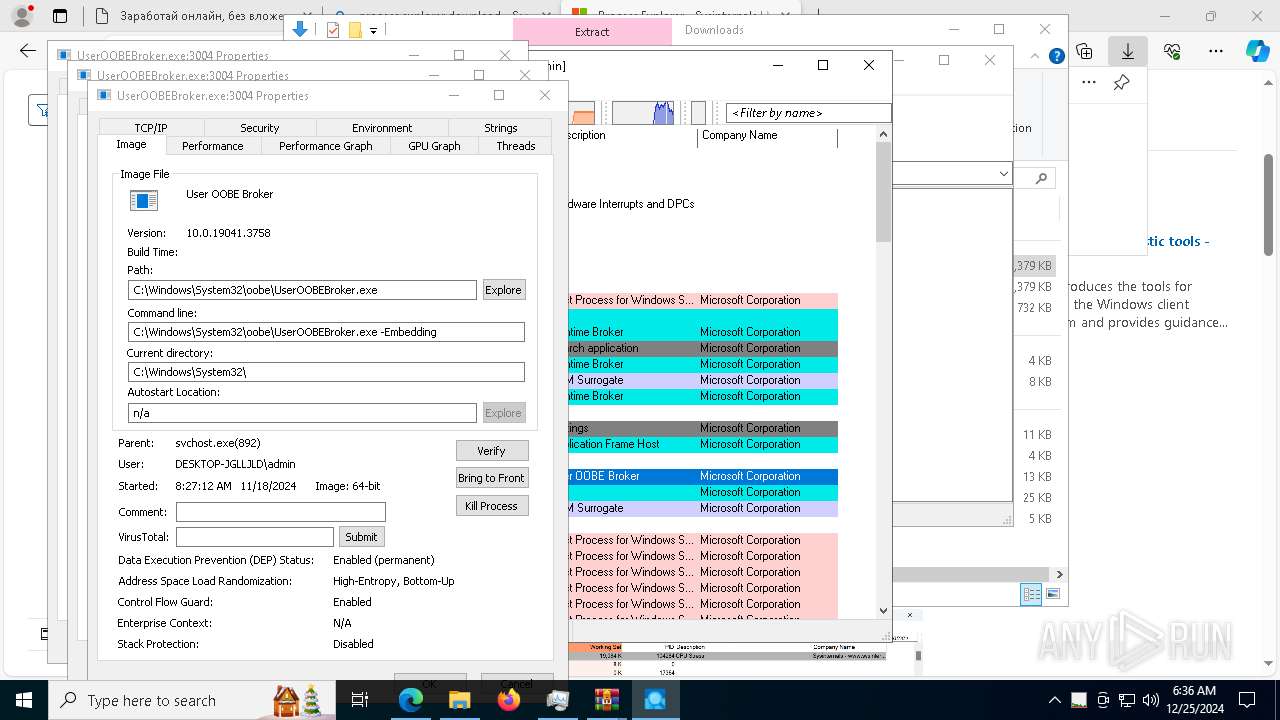Open the Edge Downloads toolbar icon
This screenshot has width=1280, height=720.
point(1128,51)
